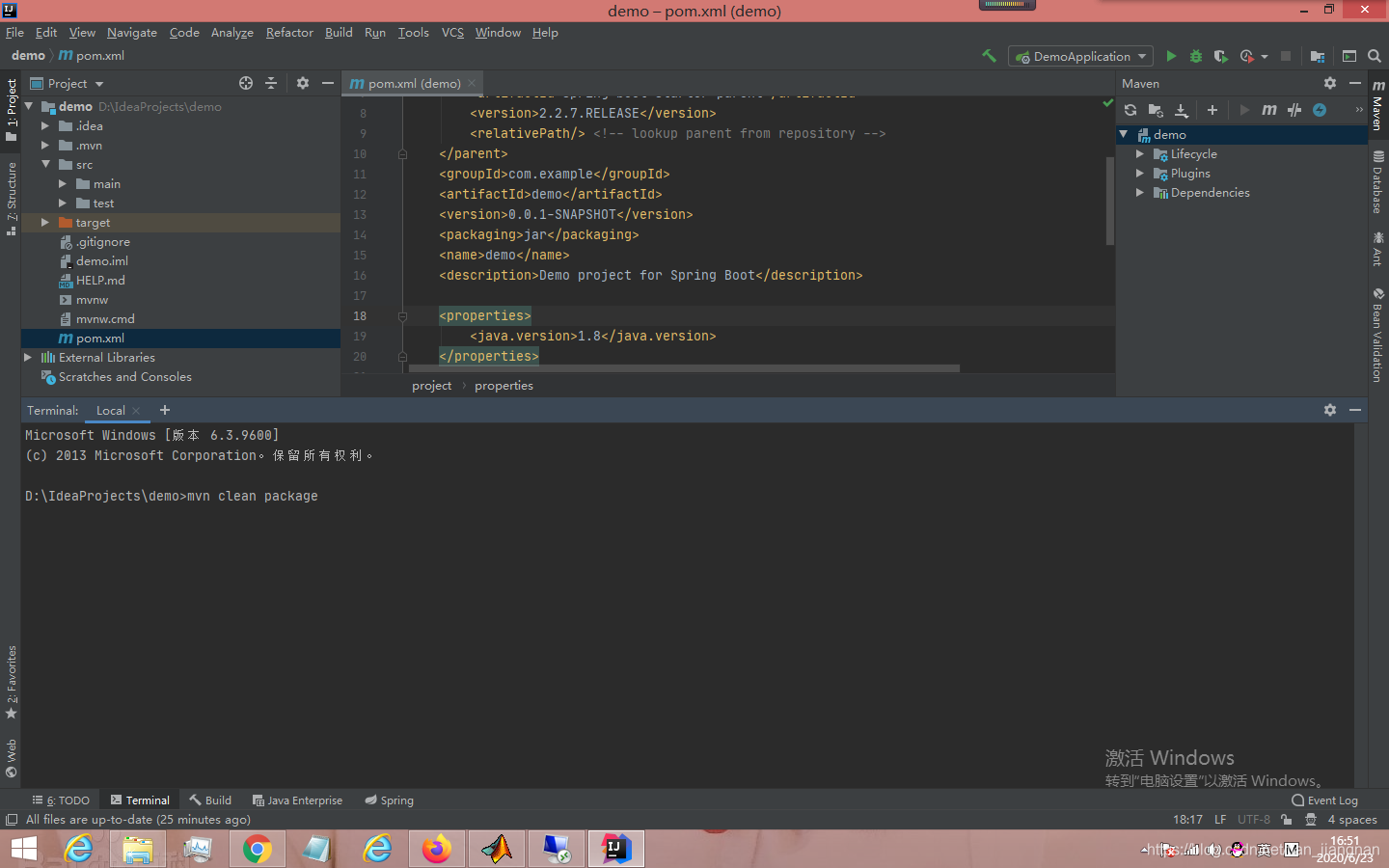The image size is (1389, 868).
Task: Debug DemoApplication with the bug icon
Action: coord(1196,56)
